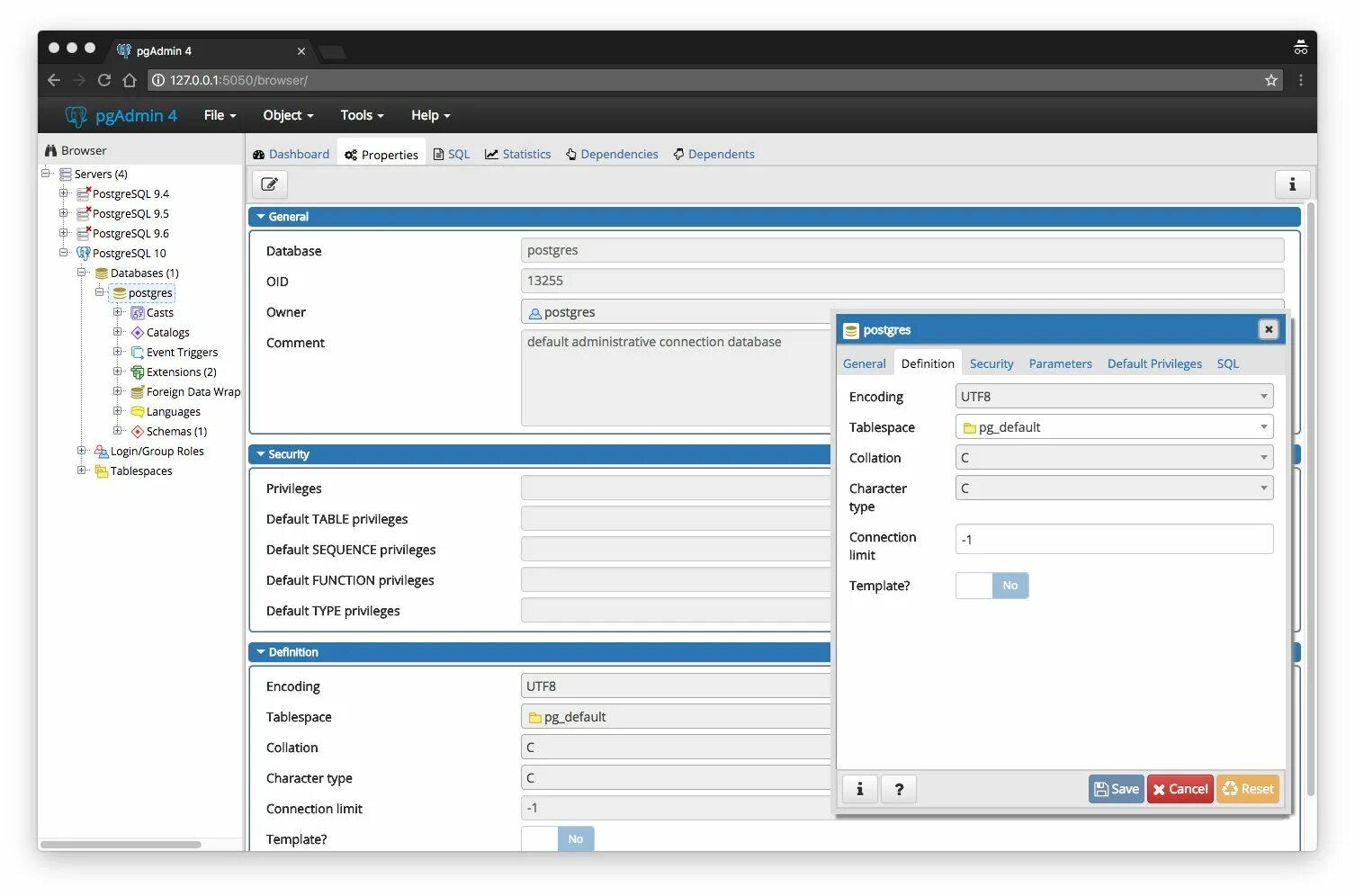Click the Databases node icon
The height and width of the screenshot is (896, 1355).
pyautogui.click(x=102, y=273)
